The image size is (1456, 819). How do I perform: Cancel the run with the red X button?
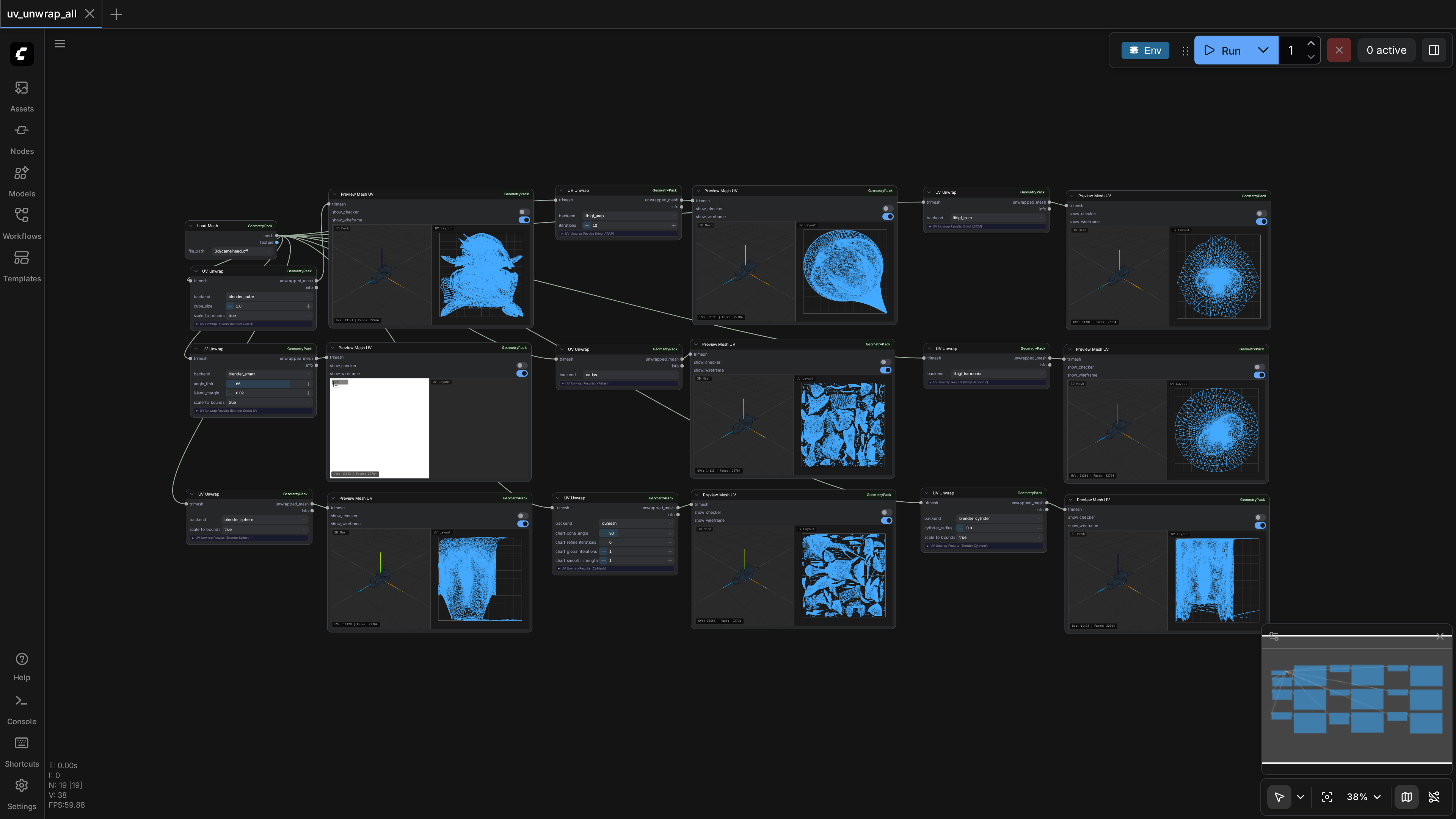(x=1339, y=50)
